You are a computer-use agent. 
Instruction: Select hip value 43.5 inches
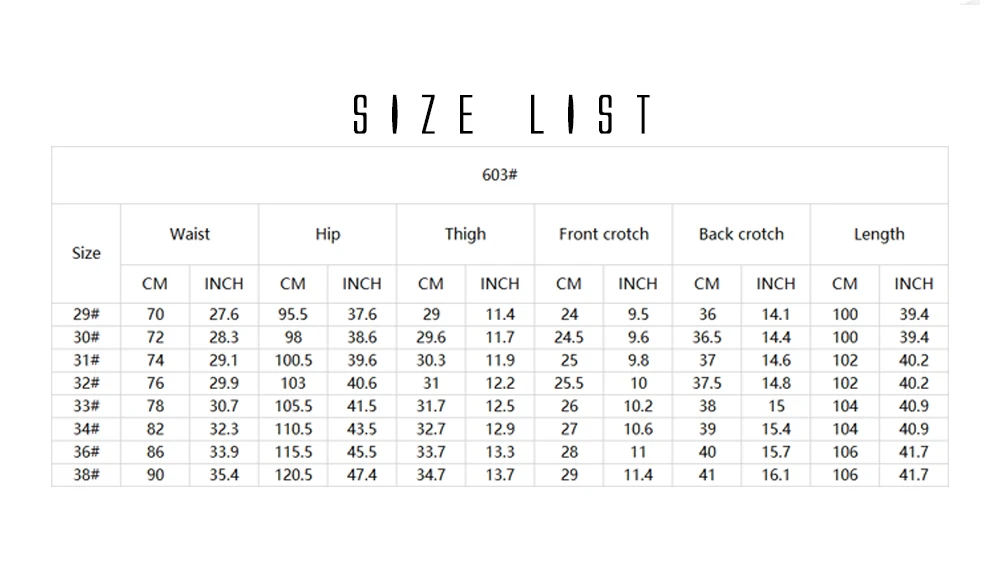tap(362, 429)
